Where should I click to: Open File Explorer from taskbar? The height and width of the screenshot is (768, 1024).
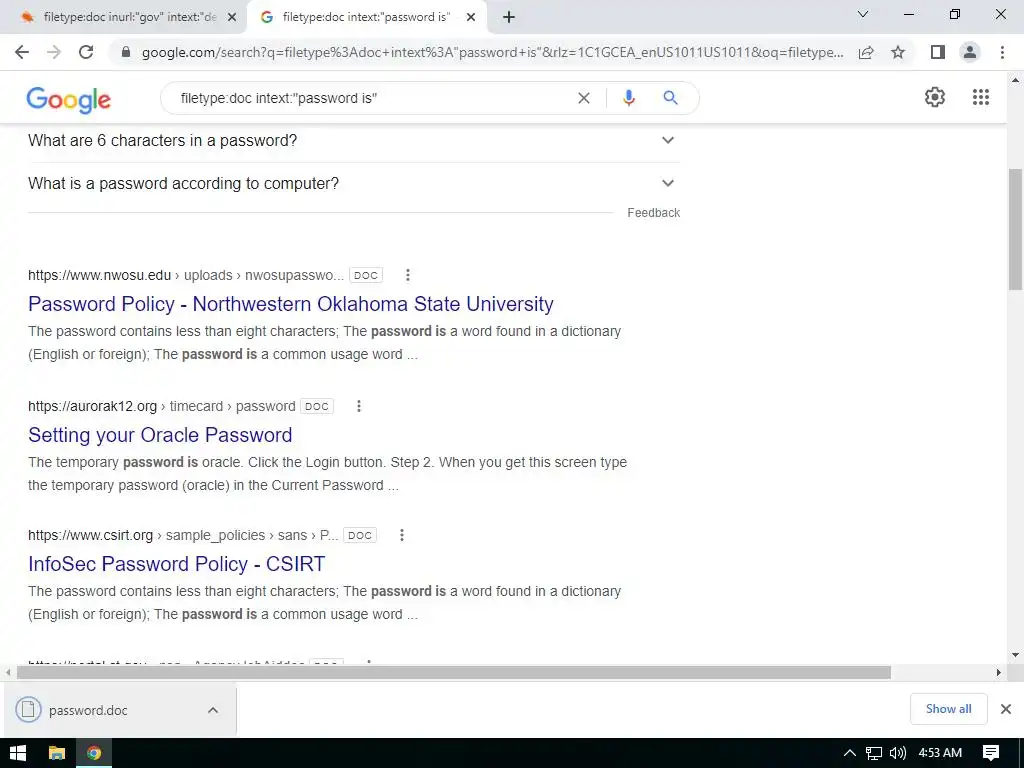(57, 753)
